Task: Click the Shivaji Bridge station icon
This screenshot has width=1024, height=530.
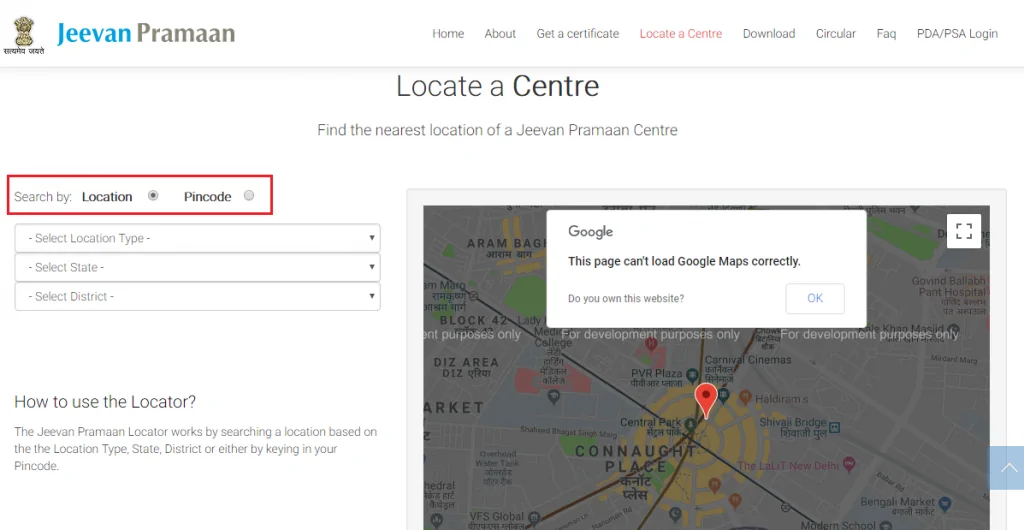Action: tap(834, 428)
